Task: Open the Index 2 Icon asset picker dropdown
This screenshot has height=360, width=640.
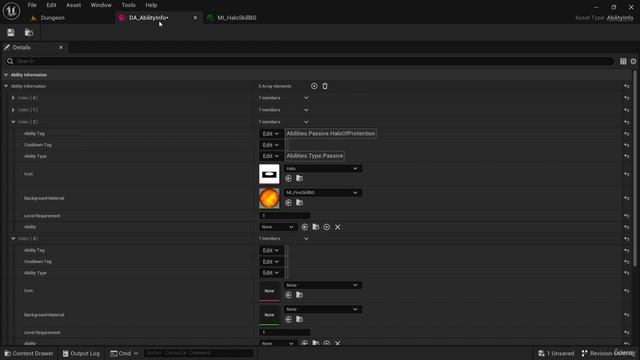Action: point(323,169)
